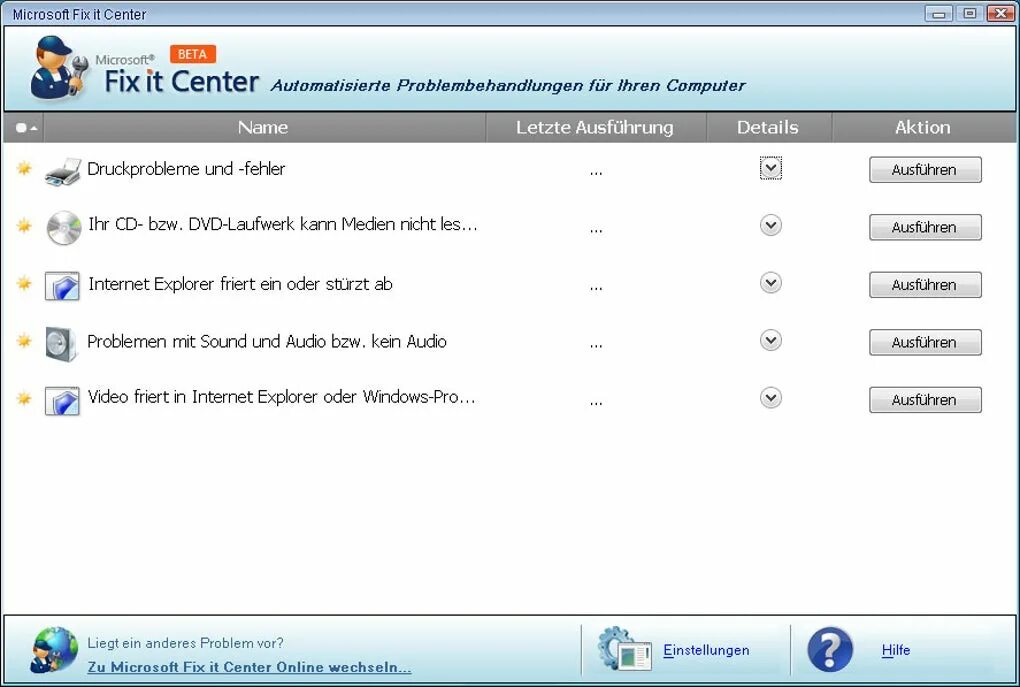Screen dimensions: 1020x687
Task: Expand details for Video friert in Internet Explorer
Action: [771, 397]
